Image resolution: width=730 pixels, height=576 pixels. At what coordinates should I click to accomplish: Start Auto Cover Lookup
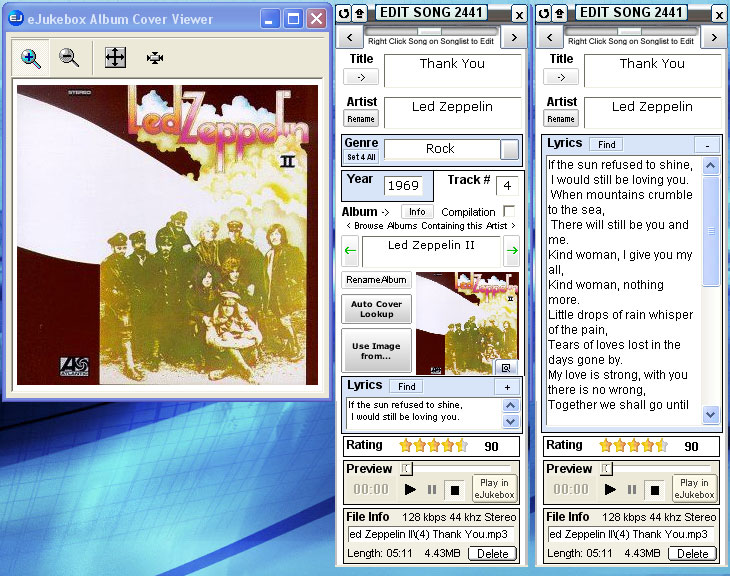[376, 309]
